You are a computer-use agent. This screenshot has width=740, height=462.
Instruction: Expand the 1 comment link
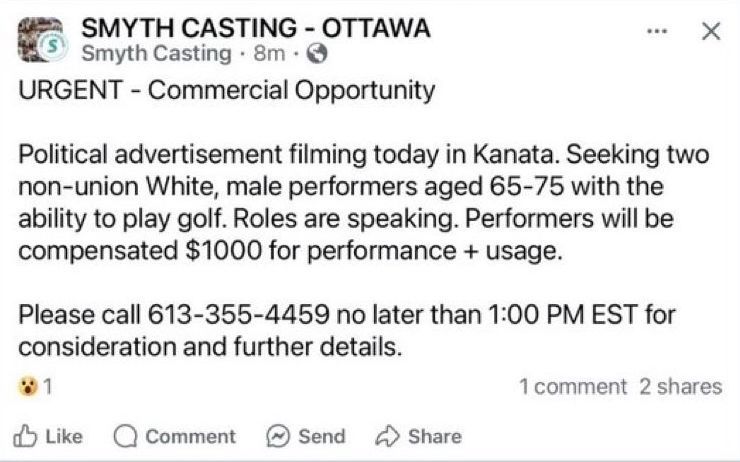573,386
